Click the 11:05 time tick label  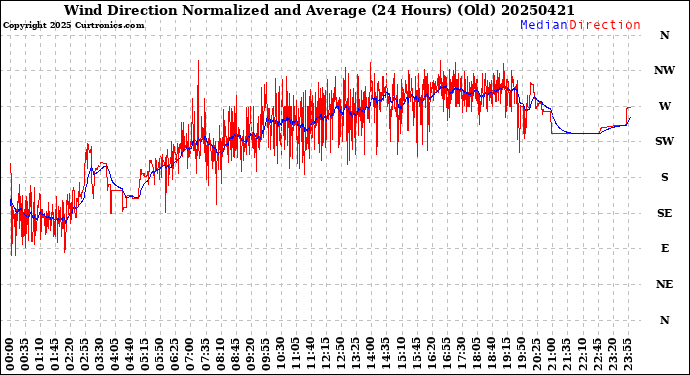[x=295, y=354]
